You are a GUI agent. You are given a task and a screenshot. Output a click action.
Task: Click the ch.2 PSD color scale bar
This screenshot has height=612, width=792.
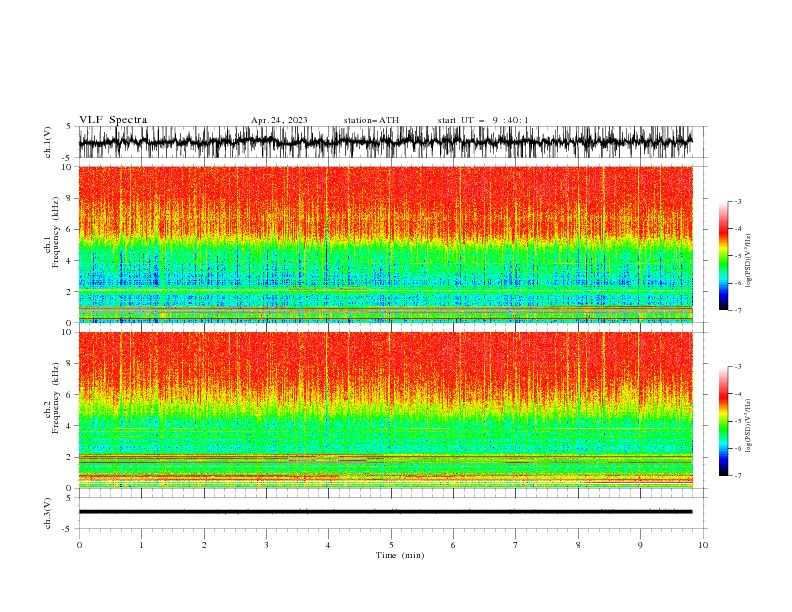(x=723, y=421)
